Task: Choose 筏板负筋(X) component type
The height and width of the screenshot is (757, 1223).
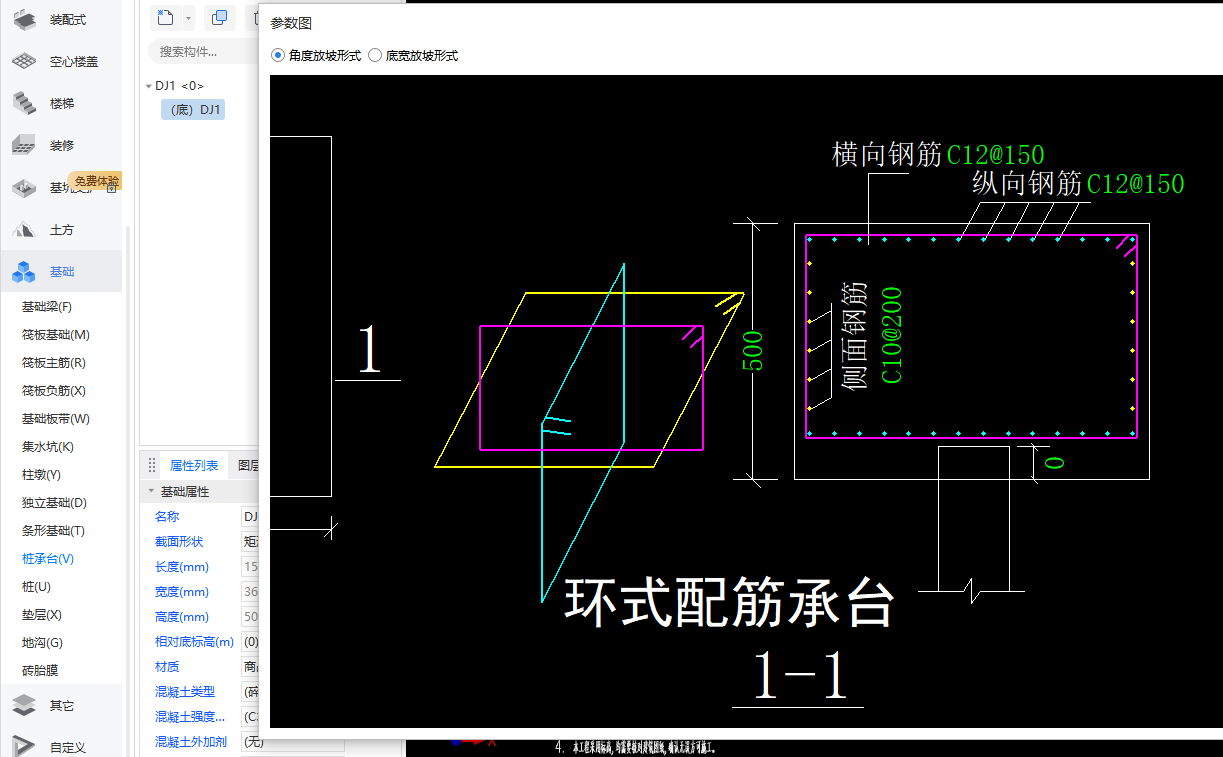Action: [54, 391]
